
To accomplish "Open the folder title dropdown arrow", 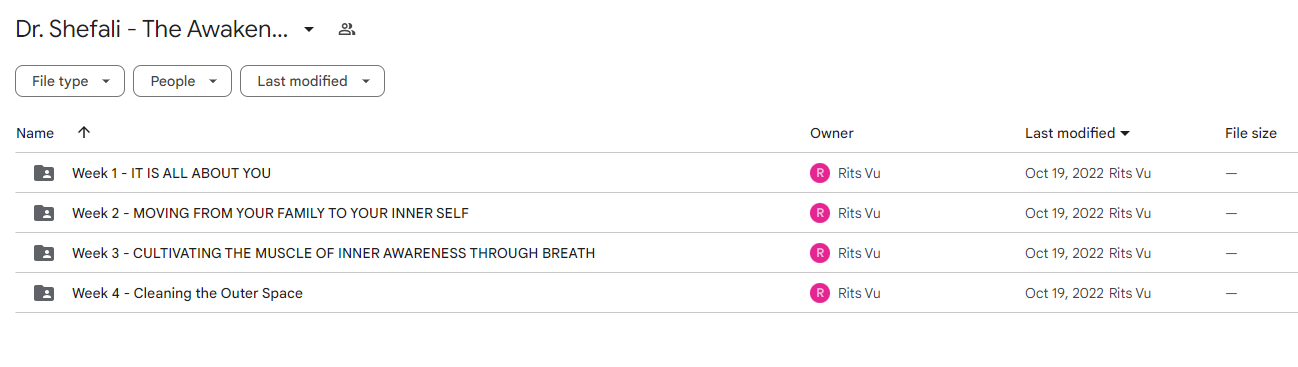I will point(309,29).
